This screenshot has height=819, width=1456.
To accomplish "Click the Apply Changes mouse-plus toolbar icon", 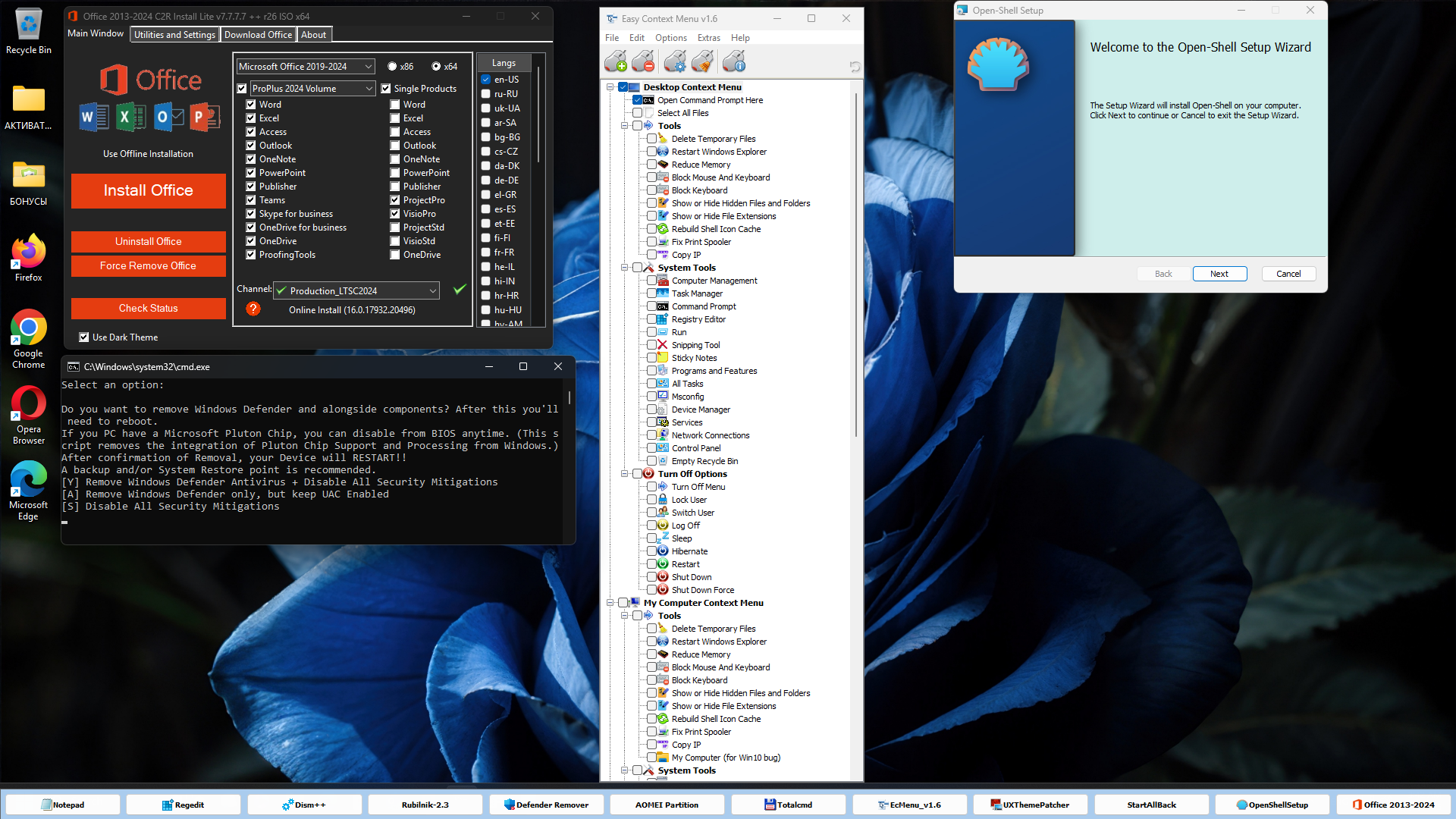I will (x=616, y=61).
